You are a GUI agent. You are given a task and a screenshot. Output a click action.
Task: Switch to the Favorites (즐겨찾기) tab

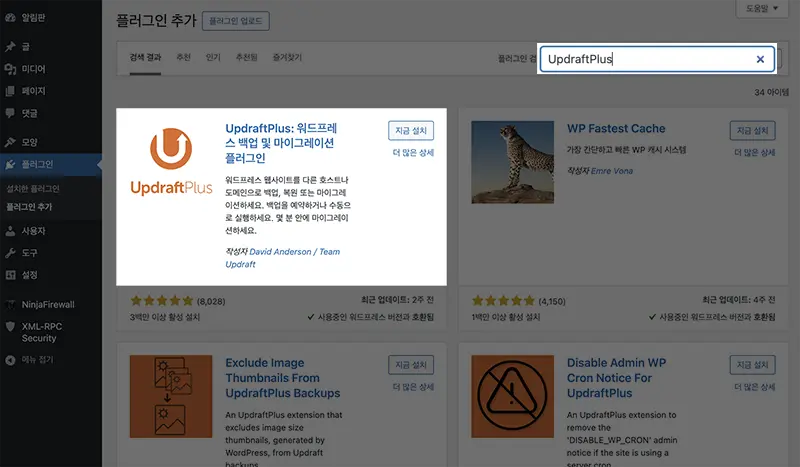[x=287, y=57]
